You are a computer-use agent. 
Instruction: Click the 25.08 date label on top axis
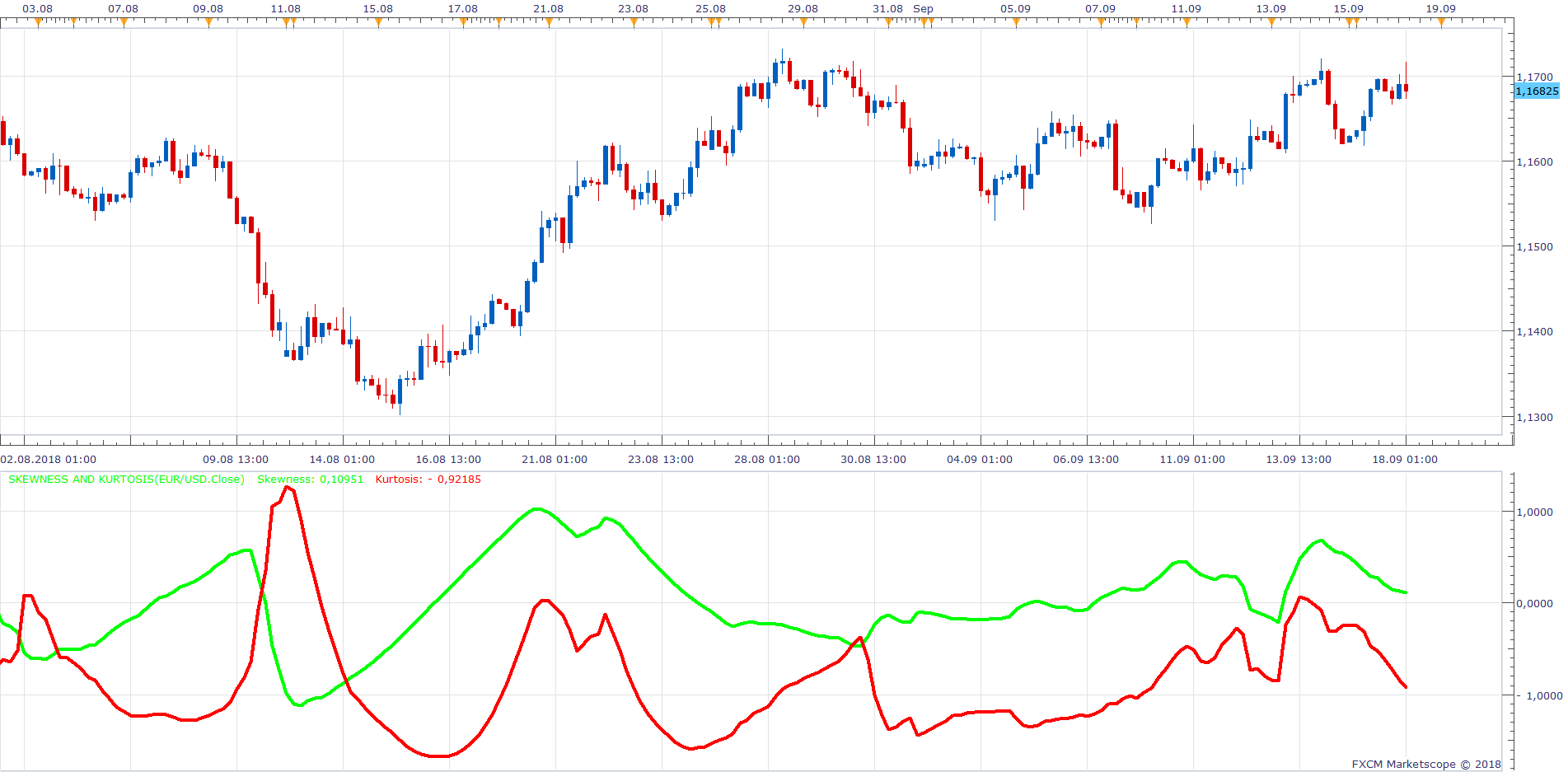710,9
